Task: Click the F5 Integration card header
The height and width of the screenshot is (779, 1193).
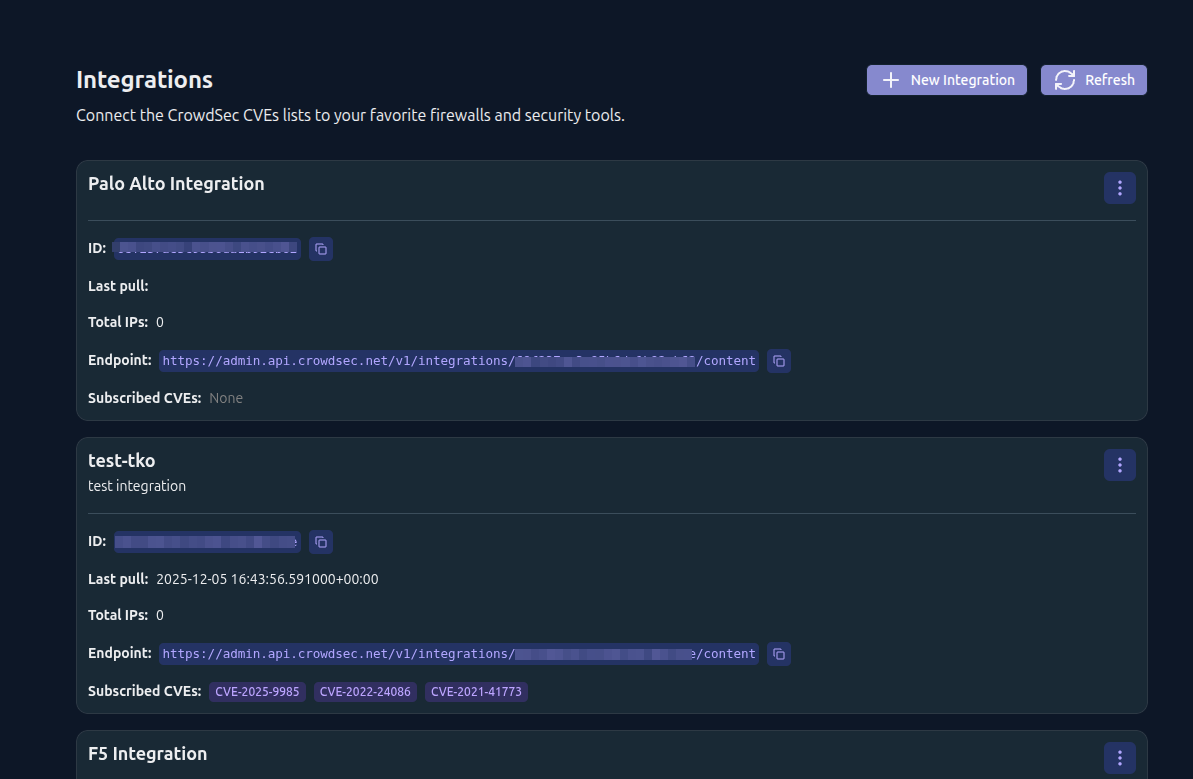Action: click(x=147, y=753)
